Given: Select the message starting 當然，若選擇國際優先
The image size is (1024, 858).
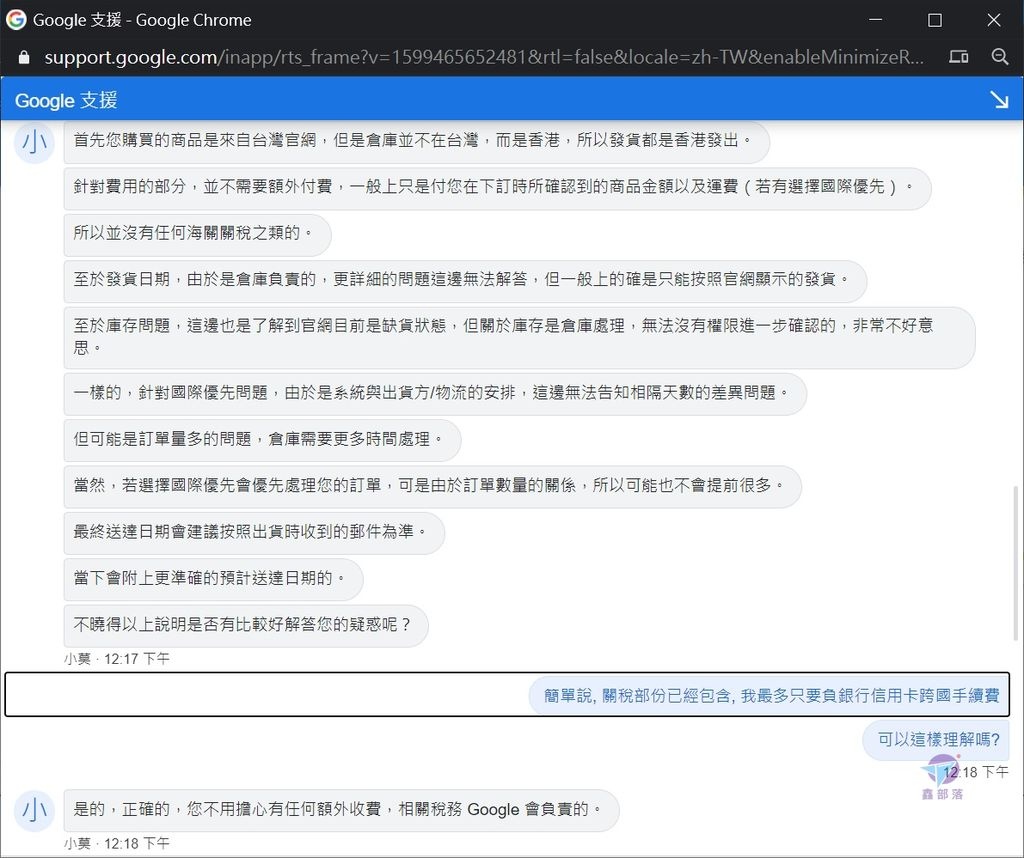Looking at the screenshot, I should 432,486.
